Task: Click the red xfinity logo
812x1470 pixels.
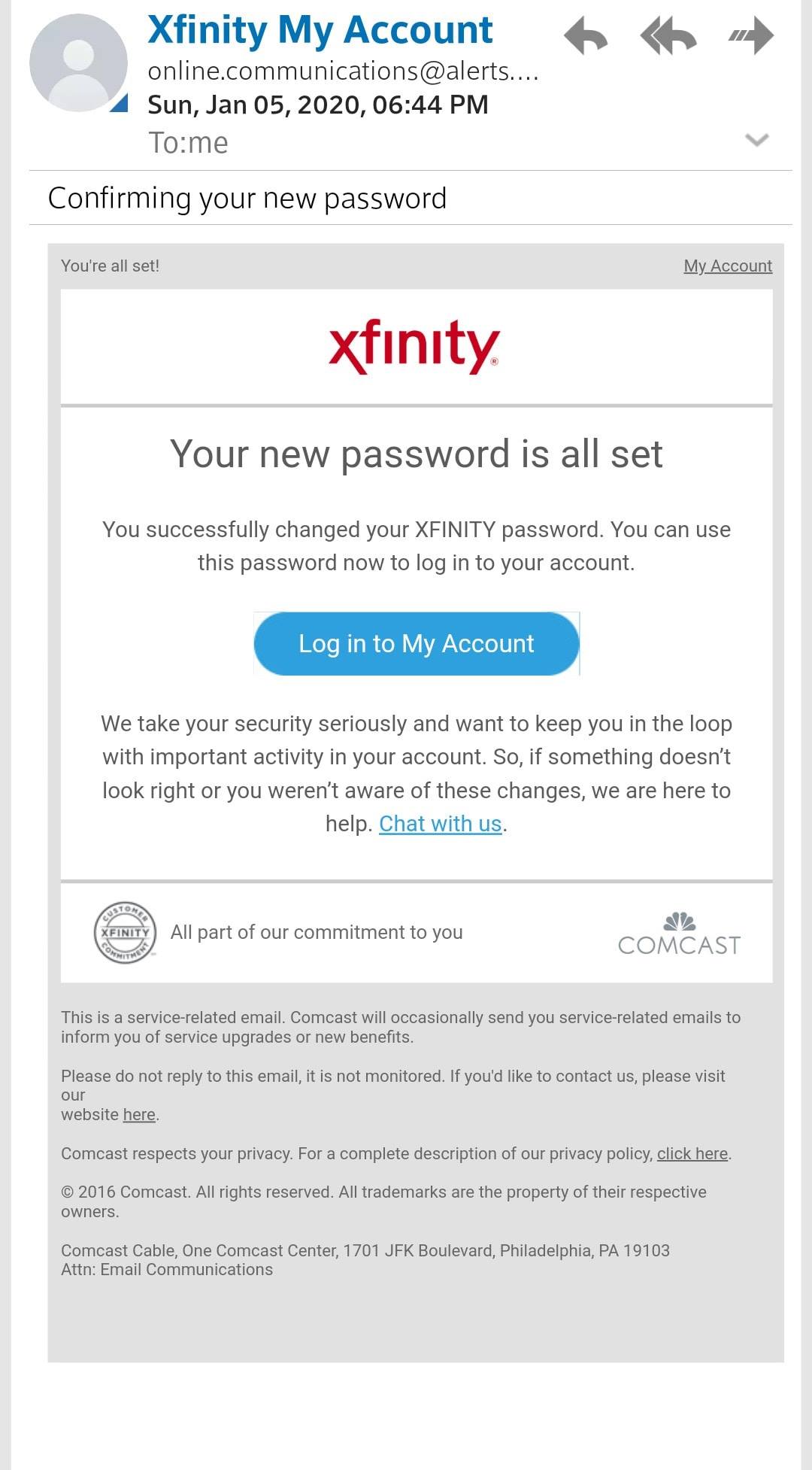Action: (x=414, y=346)
